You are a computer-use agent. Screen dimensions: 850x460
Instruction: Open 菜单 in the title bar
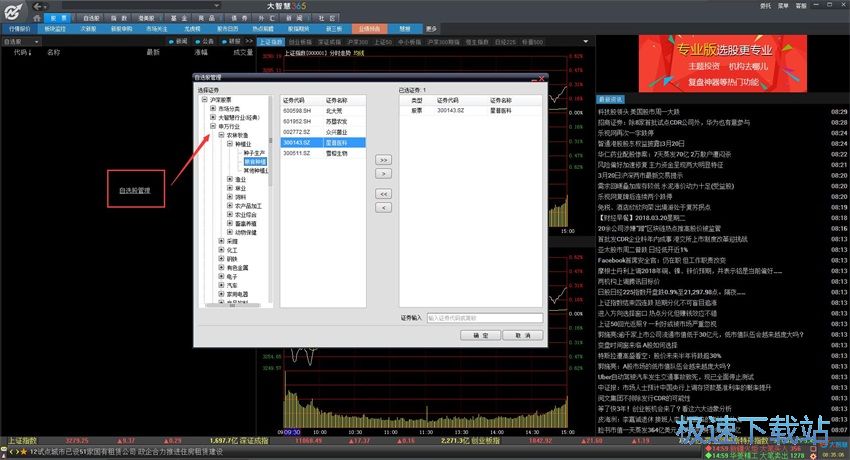pos(783,6)
